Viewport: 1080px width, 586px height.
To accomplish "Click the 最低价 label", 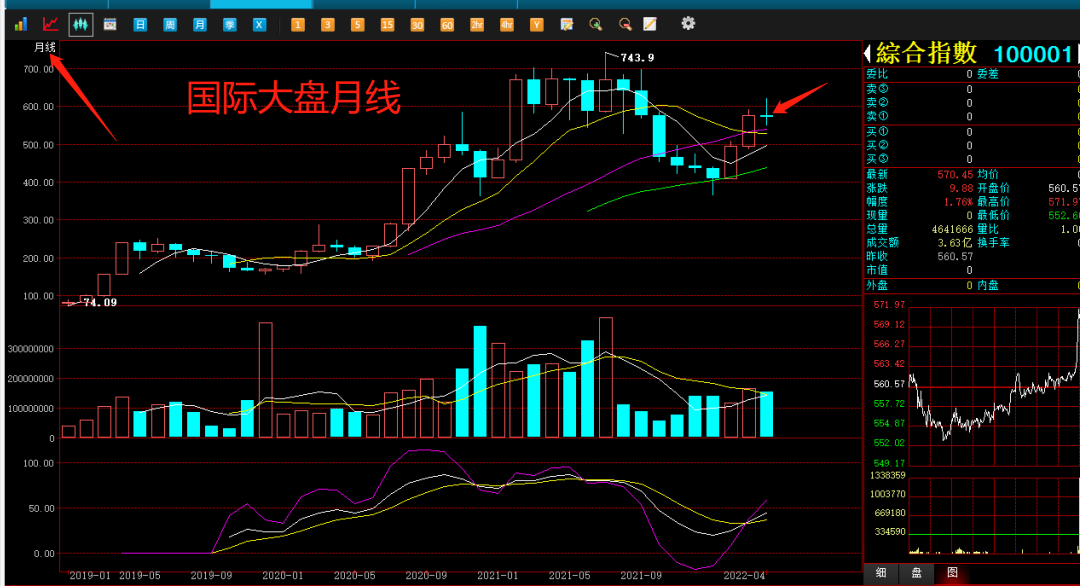I will click(x=993, y=216).
